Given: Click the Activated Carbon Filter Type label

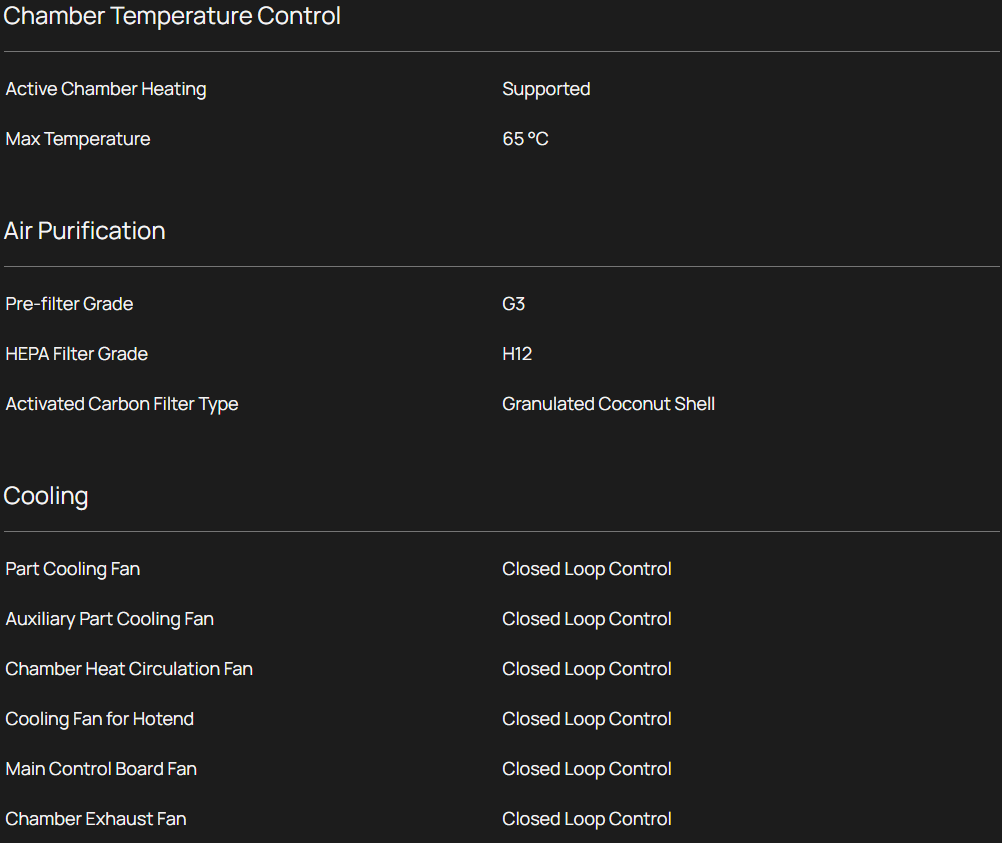Looking at the screenshot, I should [122, 404].
